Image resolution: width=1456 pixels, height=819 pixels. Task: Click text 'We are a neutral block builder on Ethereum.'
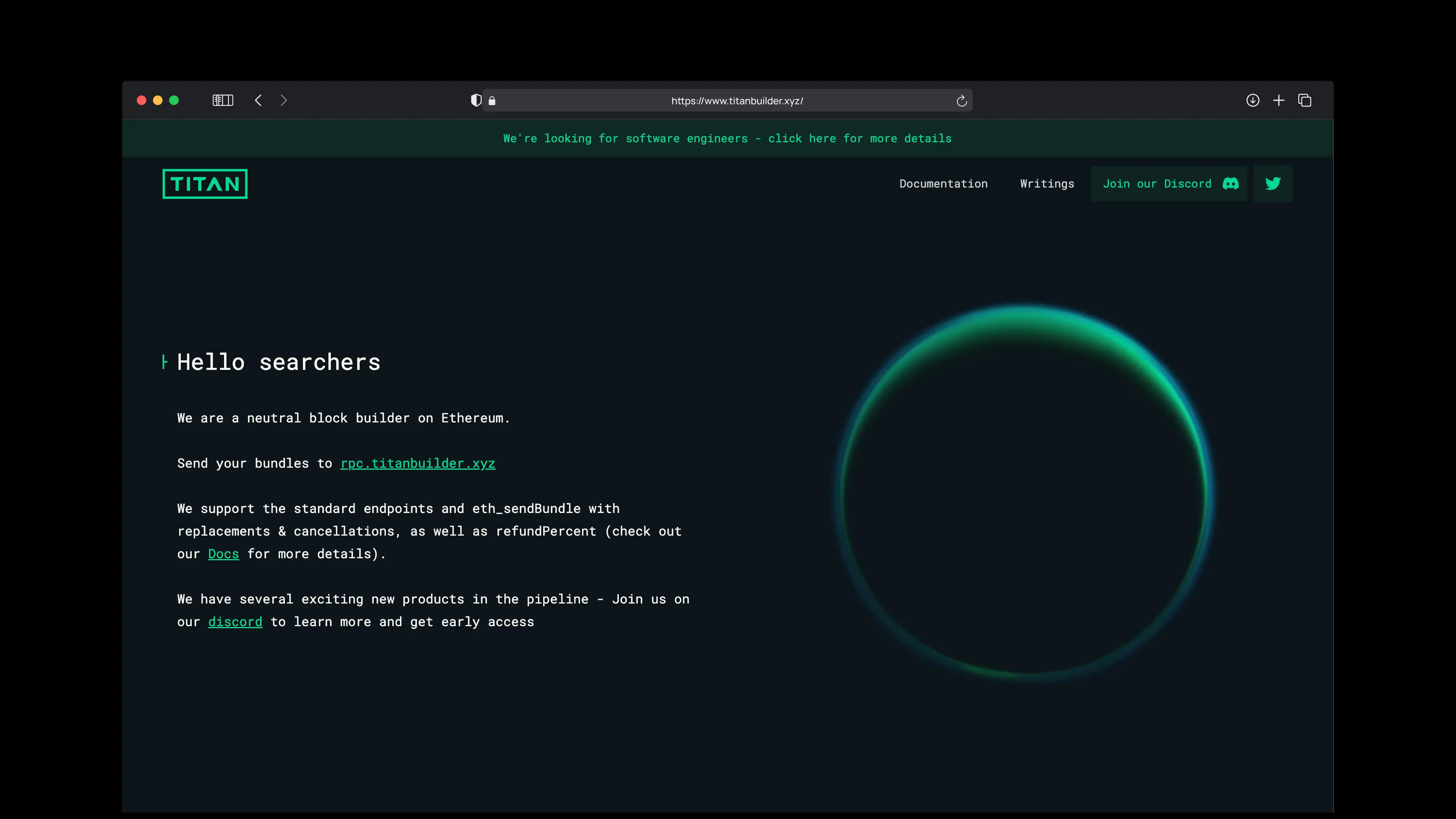(x=344, y=418)
